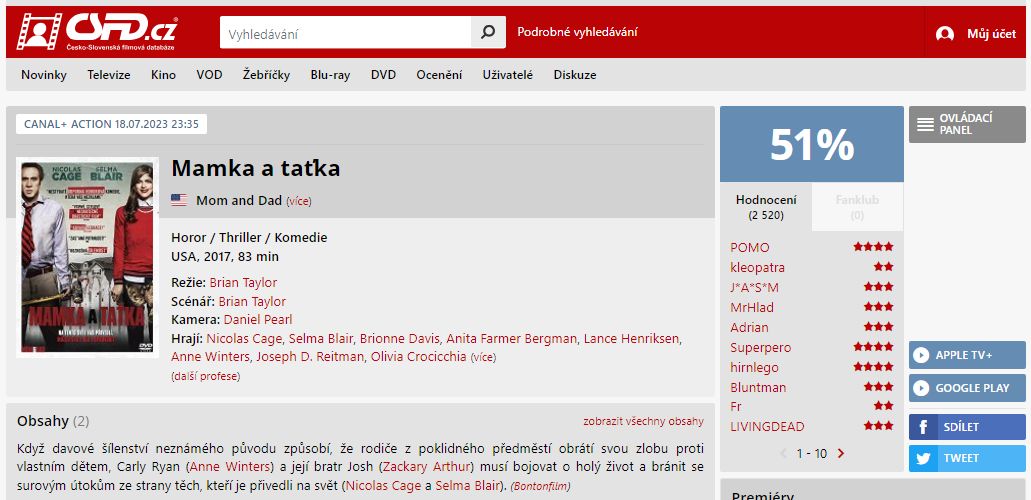Open director Brian Taylor link after Režie
Image resolution: width=1031 pixels, height=500 pixels.
click(x=243, y=283)
